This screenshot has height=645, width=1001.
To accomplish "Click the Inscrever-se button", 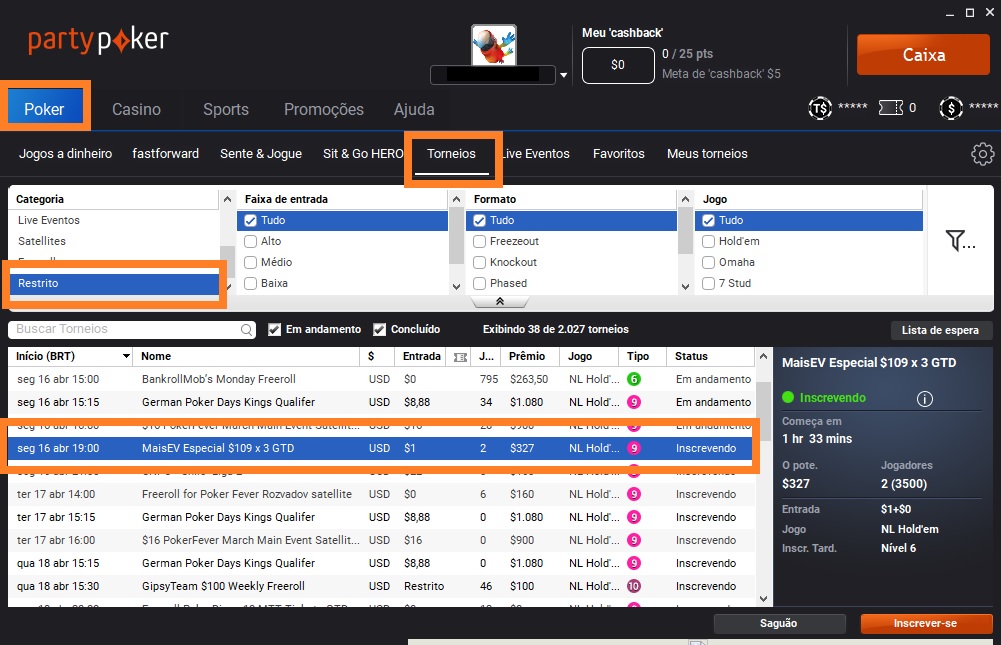I will pos(926,623).
